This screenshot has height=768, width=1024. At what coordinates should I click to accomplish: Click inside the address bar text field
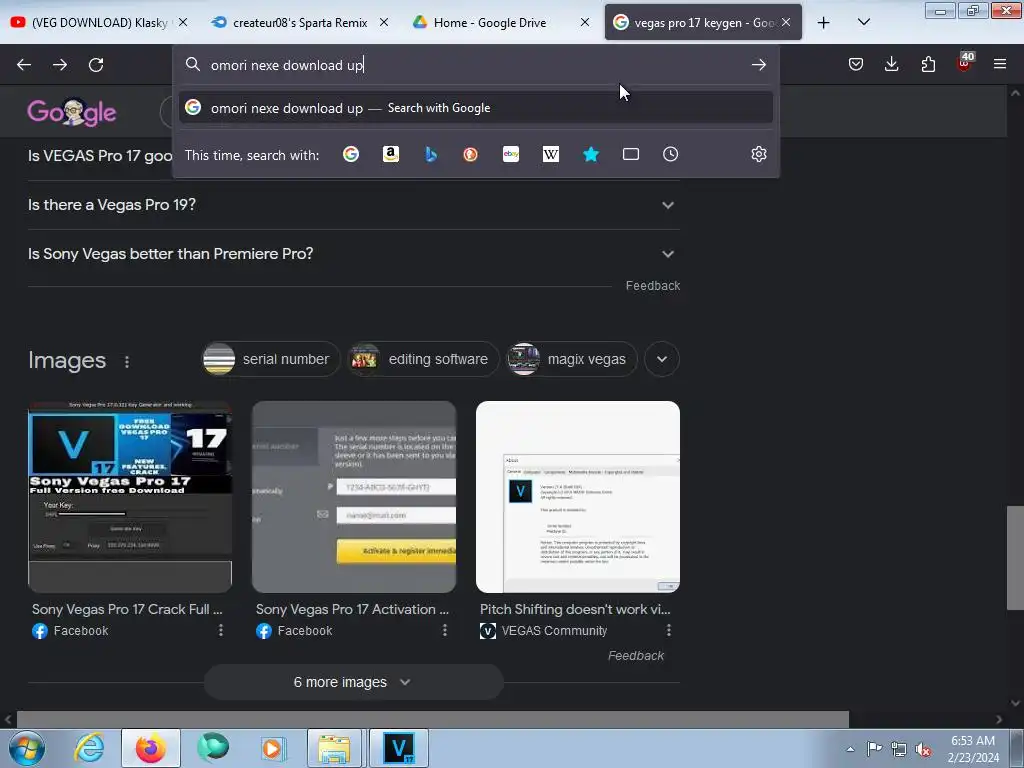(477, 65)
